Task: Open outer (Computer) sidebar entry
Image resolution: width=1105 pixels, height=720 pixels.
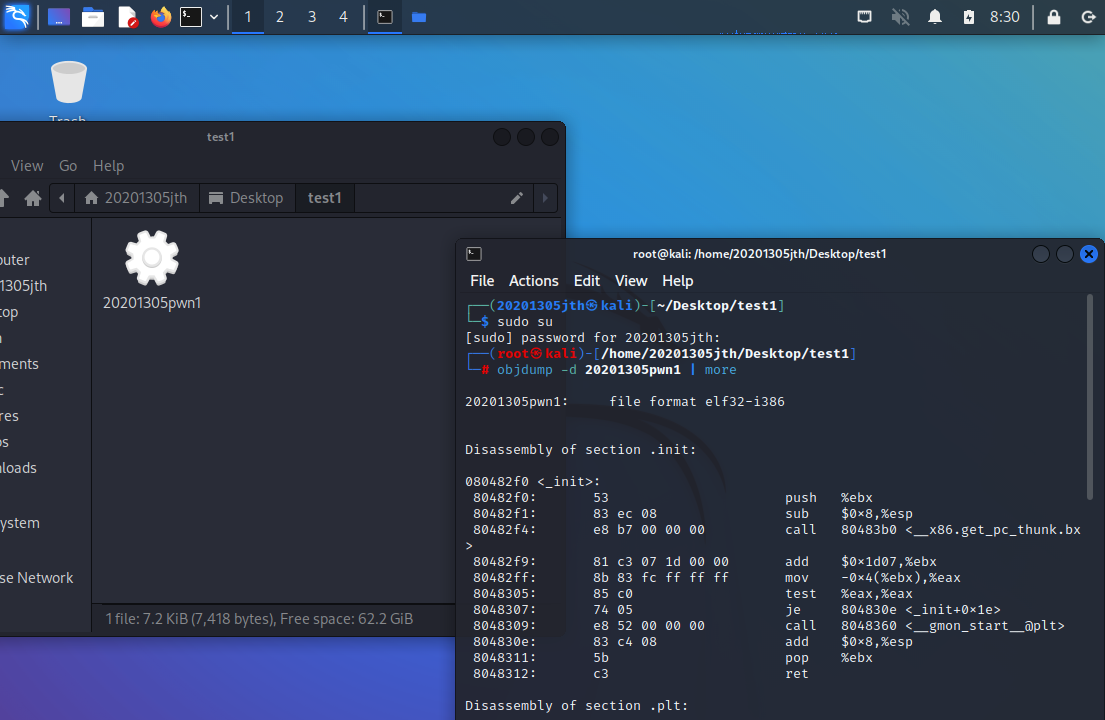Action: click(x=15, y=260)
